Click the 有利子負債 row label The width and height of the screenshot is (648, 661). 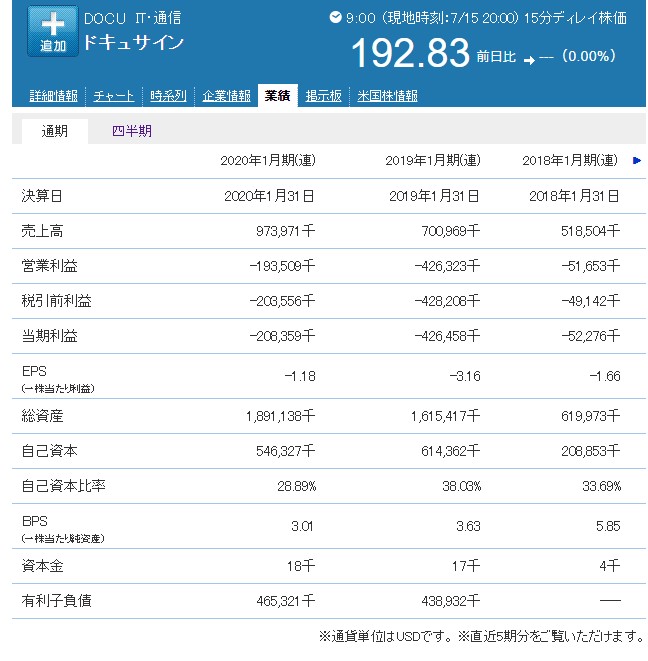[56, 601]
